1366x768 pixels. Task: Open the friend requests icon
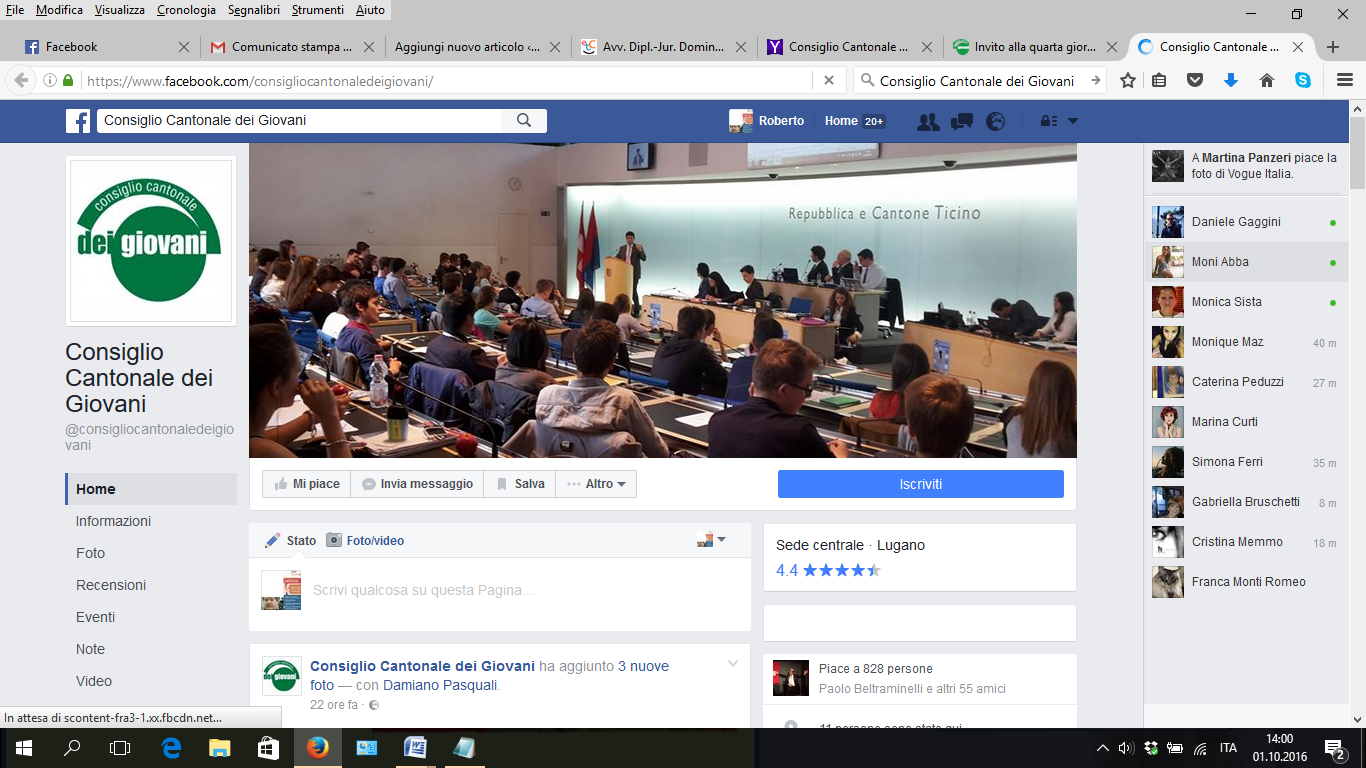[x=928, y=121]
